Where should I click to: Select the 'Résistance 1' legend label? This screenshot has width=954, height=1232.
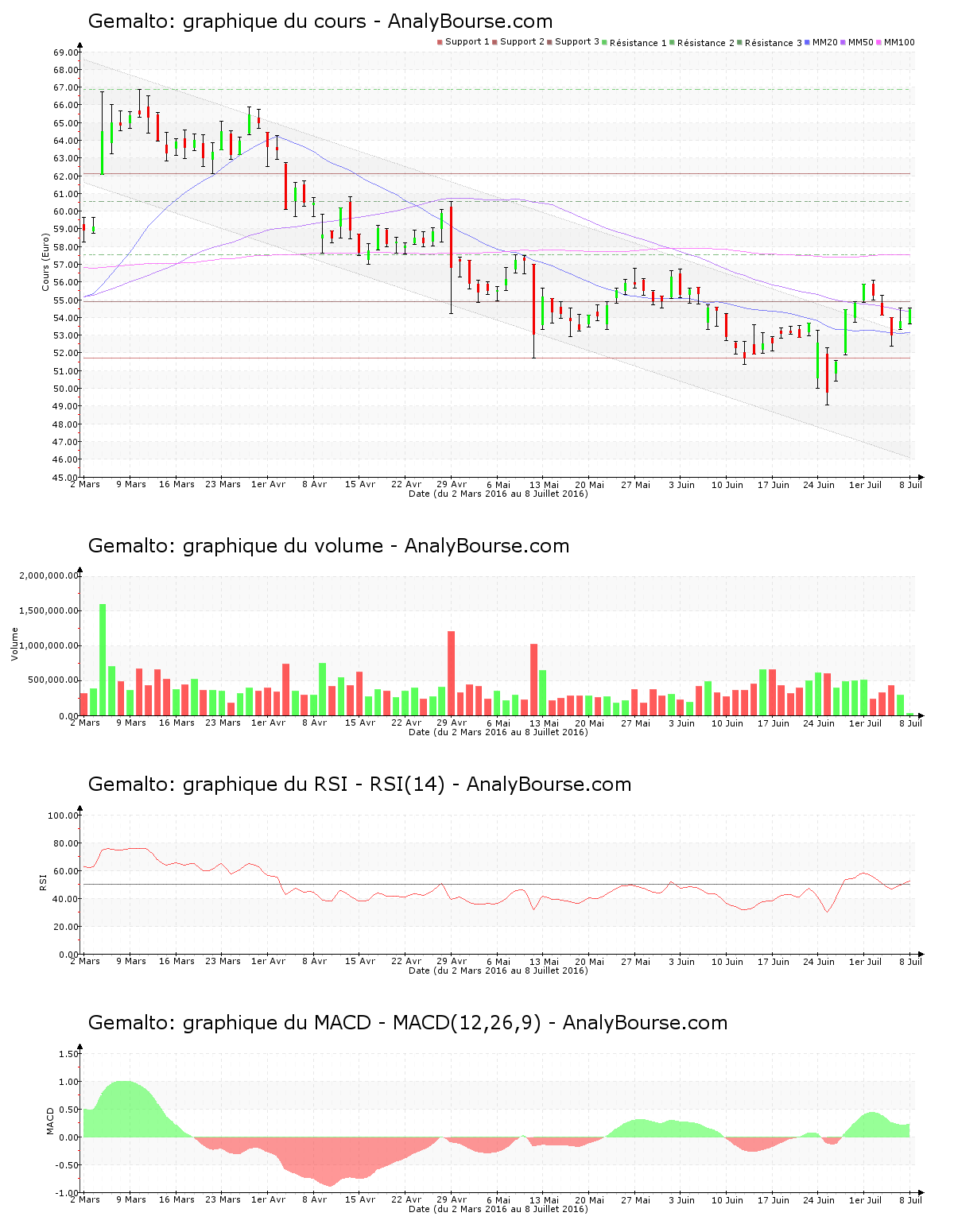[638, 42]
